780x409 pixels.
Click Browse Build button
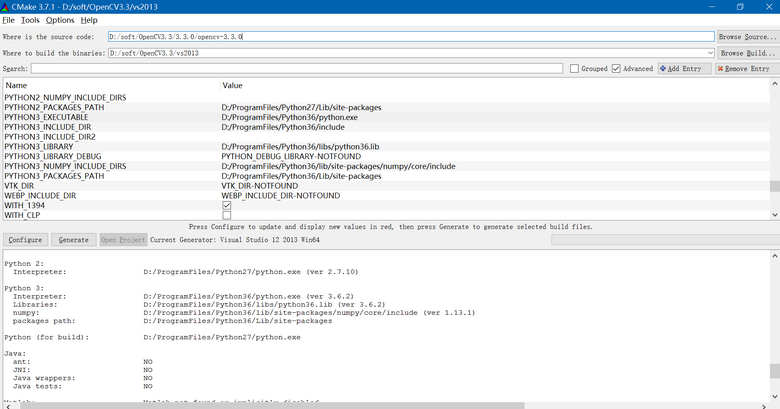pyautogui.click(x=748, y=53)
